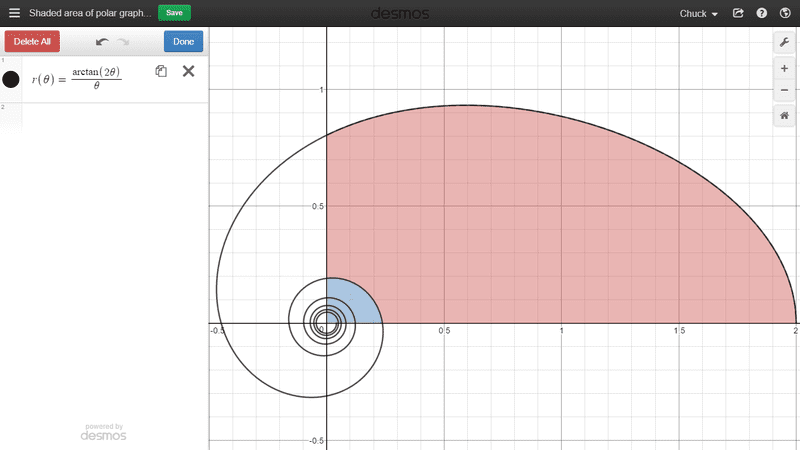Click the empty expression row 2
The width and height of the screenshot is (800, 450).
coord(110,115)
